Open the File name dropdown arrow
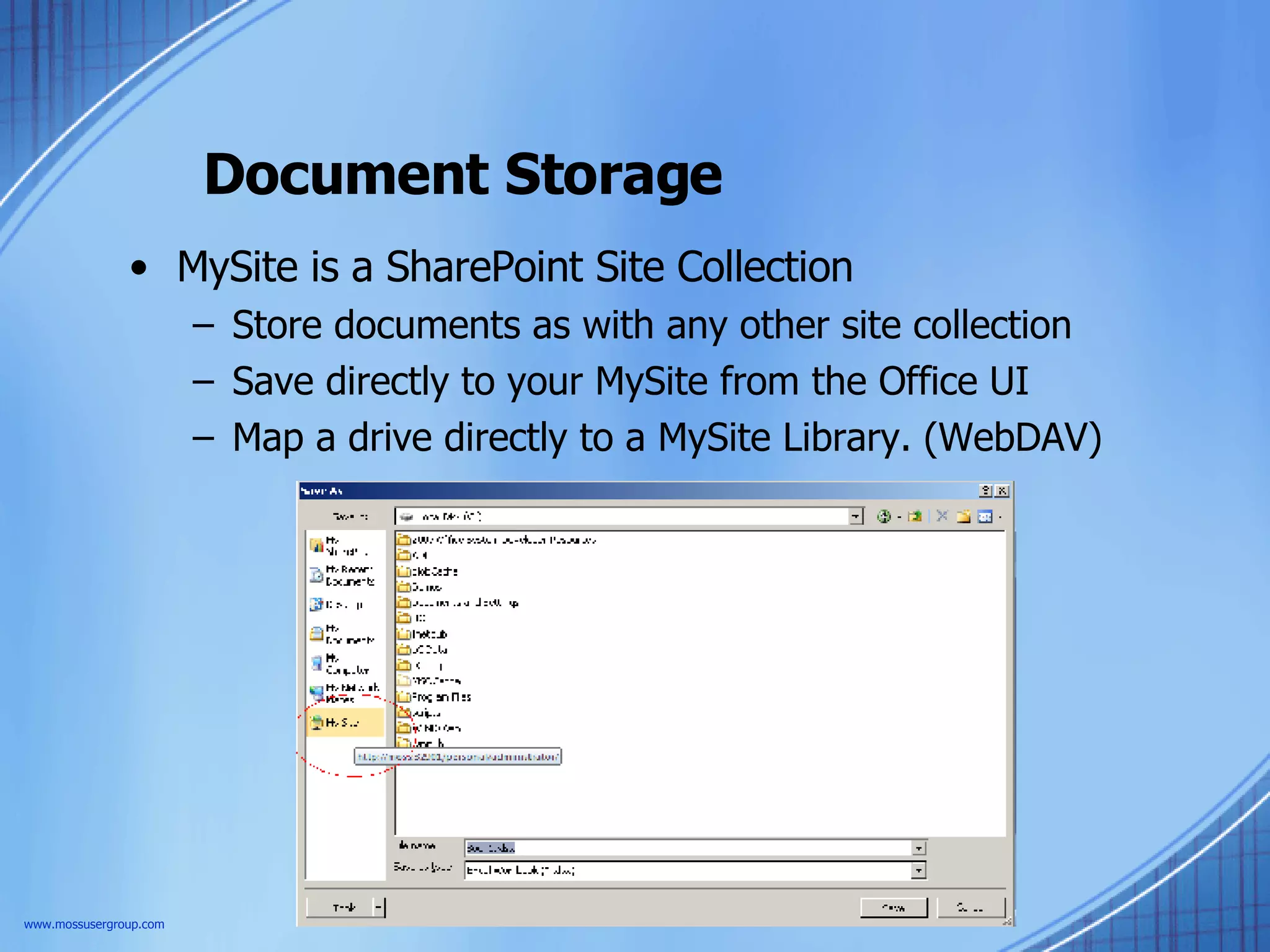1270x952 pixels. click(919, 848)
